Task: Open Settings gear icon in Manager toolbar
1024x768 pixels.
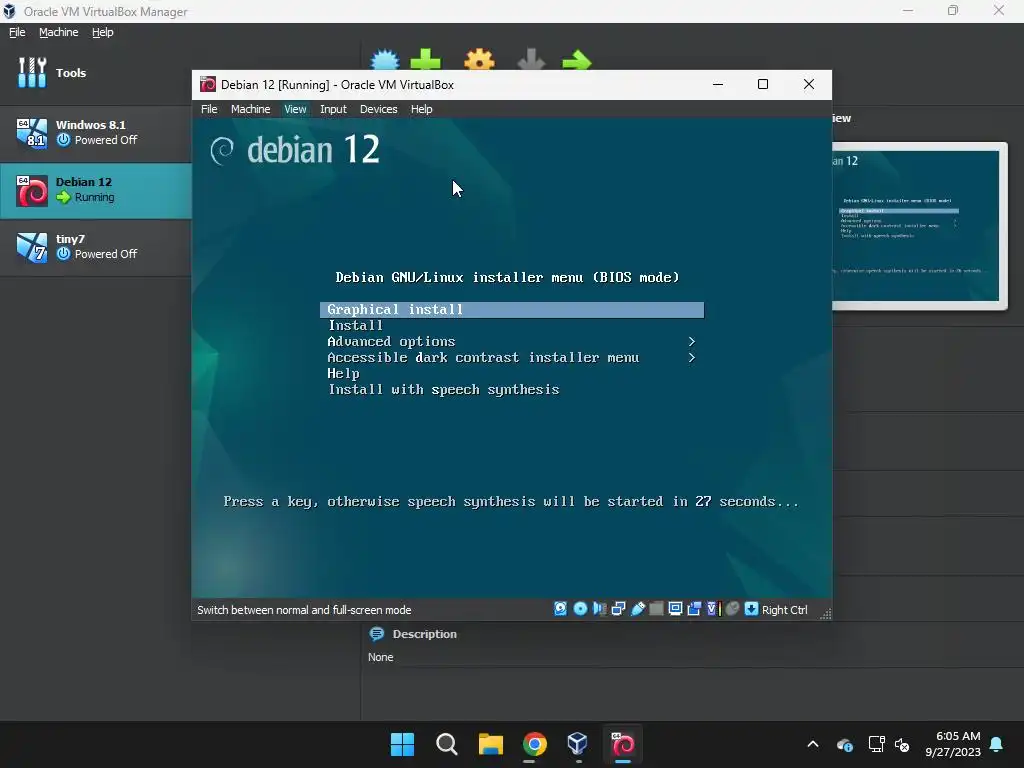Action: 479,60
